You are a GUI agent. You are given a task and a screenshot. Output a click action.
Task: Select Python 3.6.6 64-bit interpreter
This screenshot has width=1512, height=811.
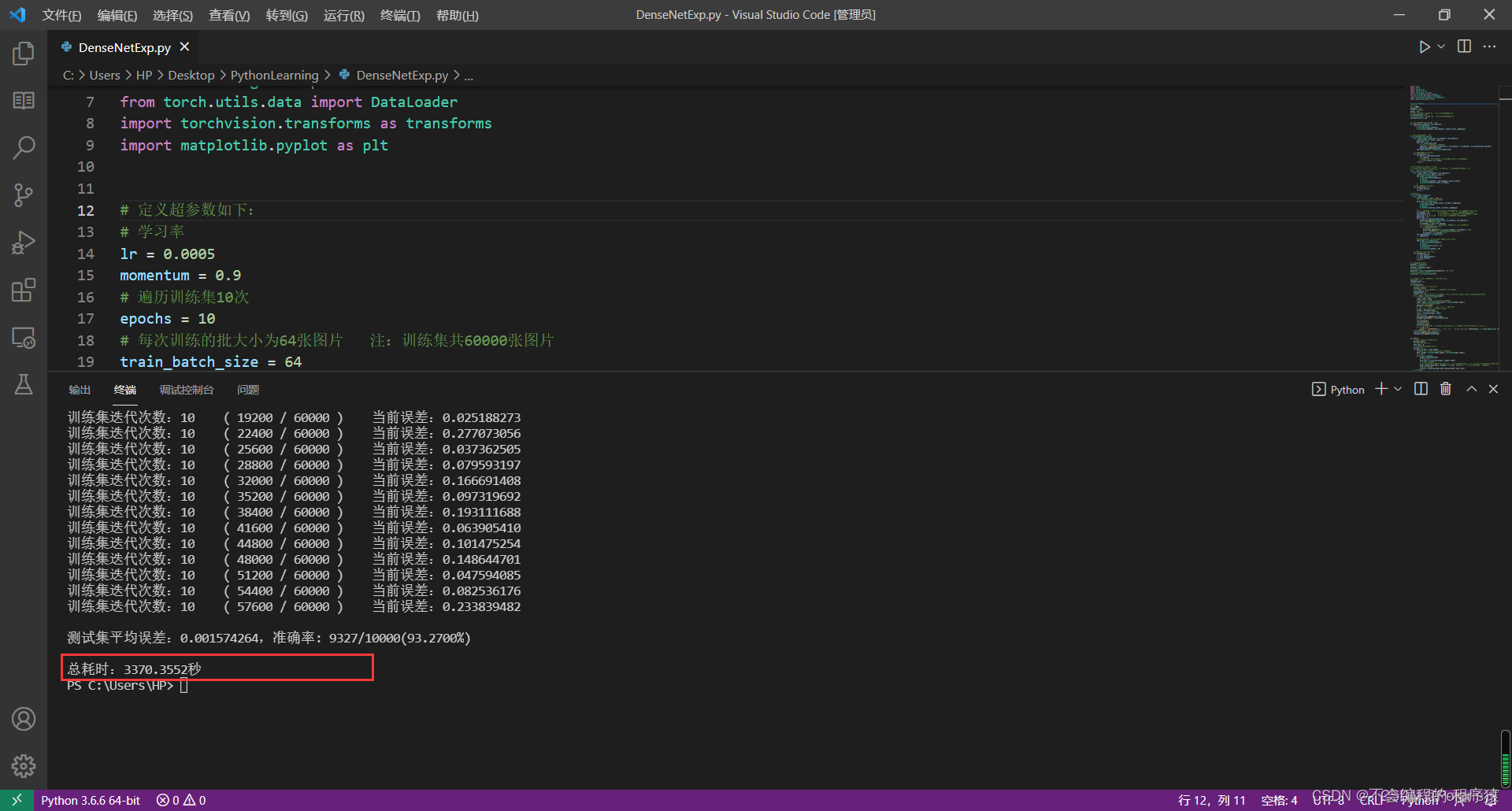(91, 800)
